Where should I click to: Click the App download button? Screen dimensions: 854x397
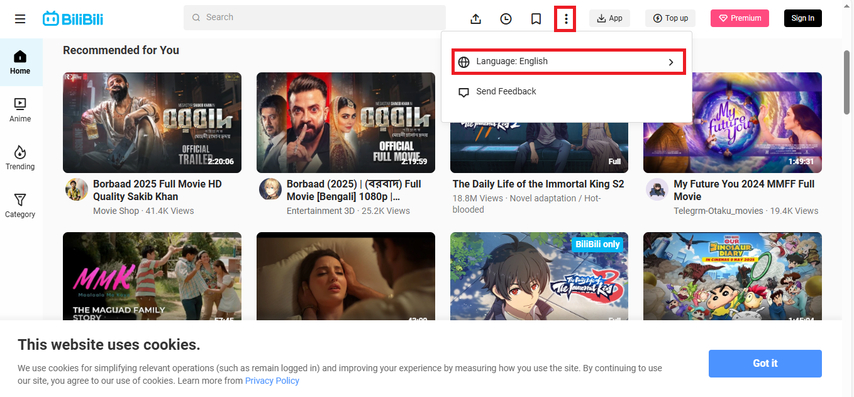(x=609, y=18)
